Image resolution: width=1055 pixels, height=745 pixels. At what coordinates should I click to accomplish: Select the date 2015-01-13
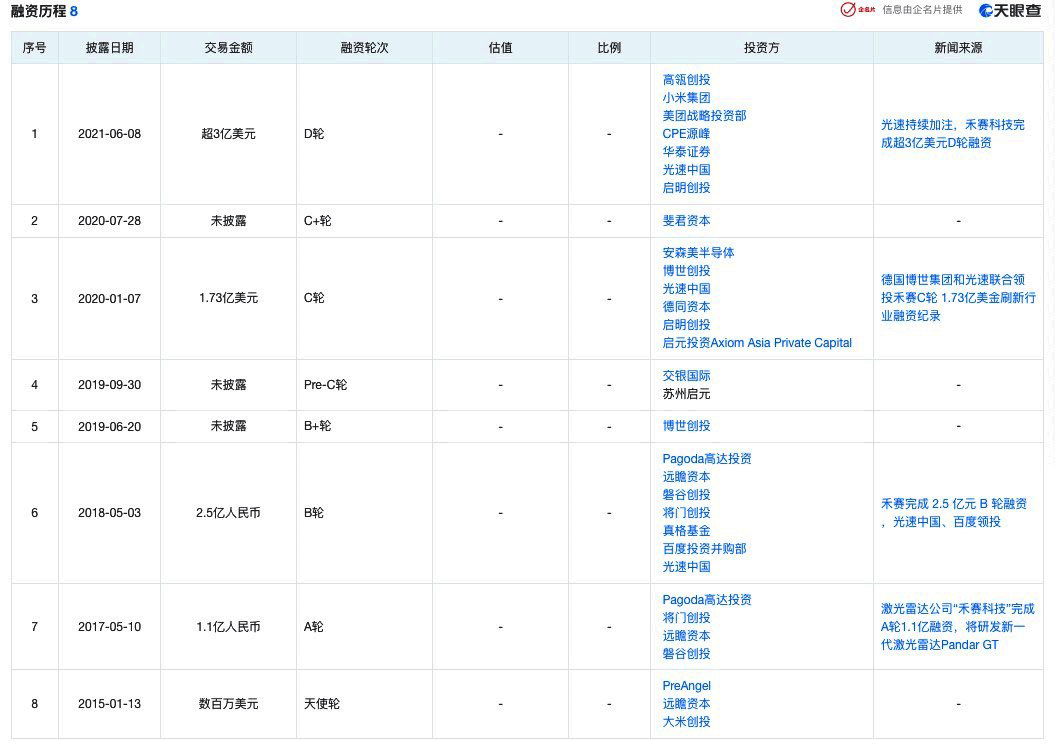[x=110, y=704]
